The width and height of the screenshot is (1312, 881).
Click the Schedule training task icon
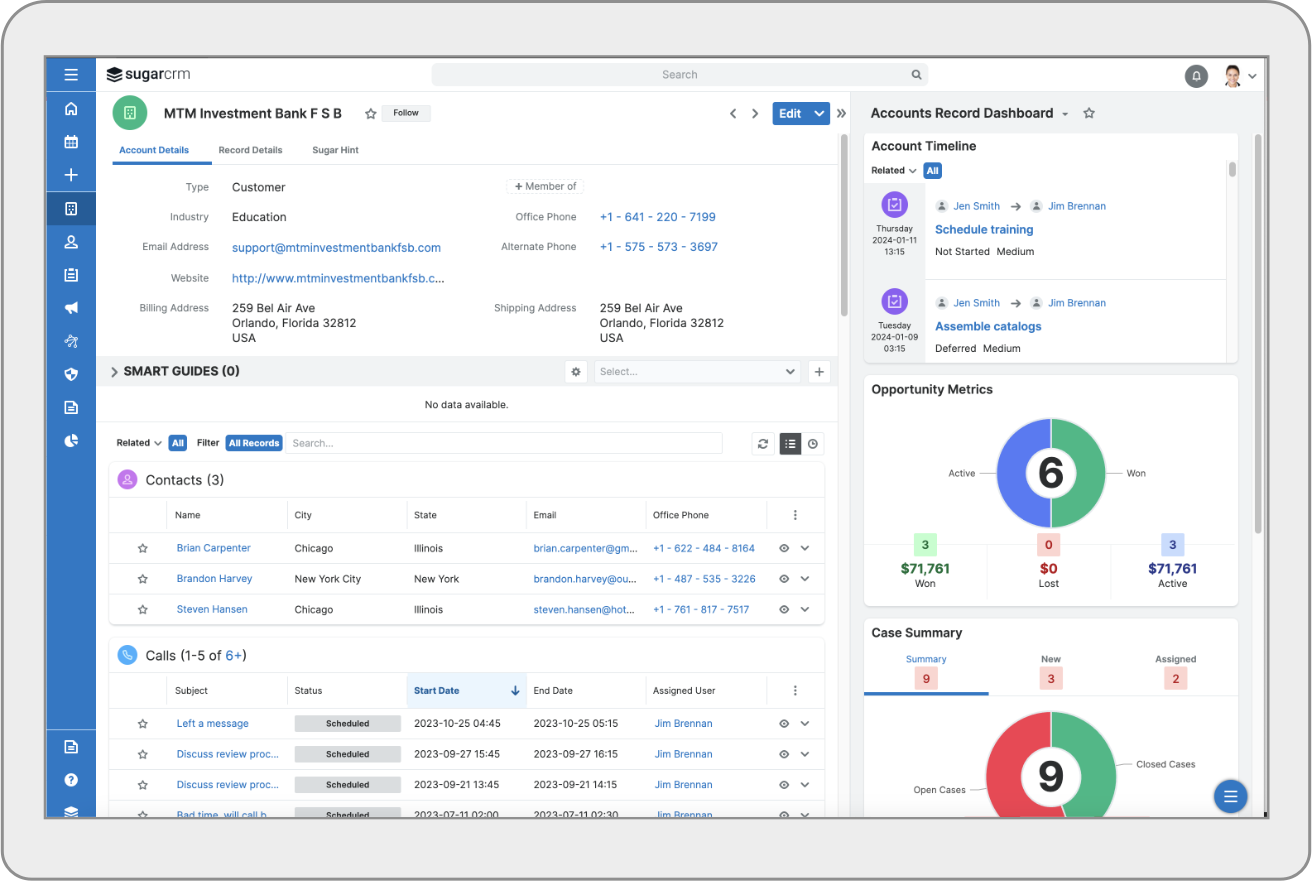point(895,205)
